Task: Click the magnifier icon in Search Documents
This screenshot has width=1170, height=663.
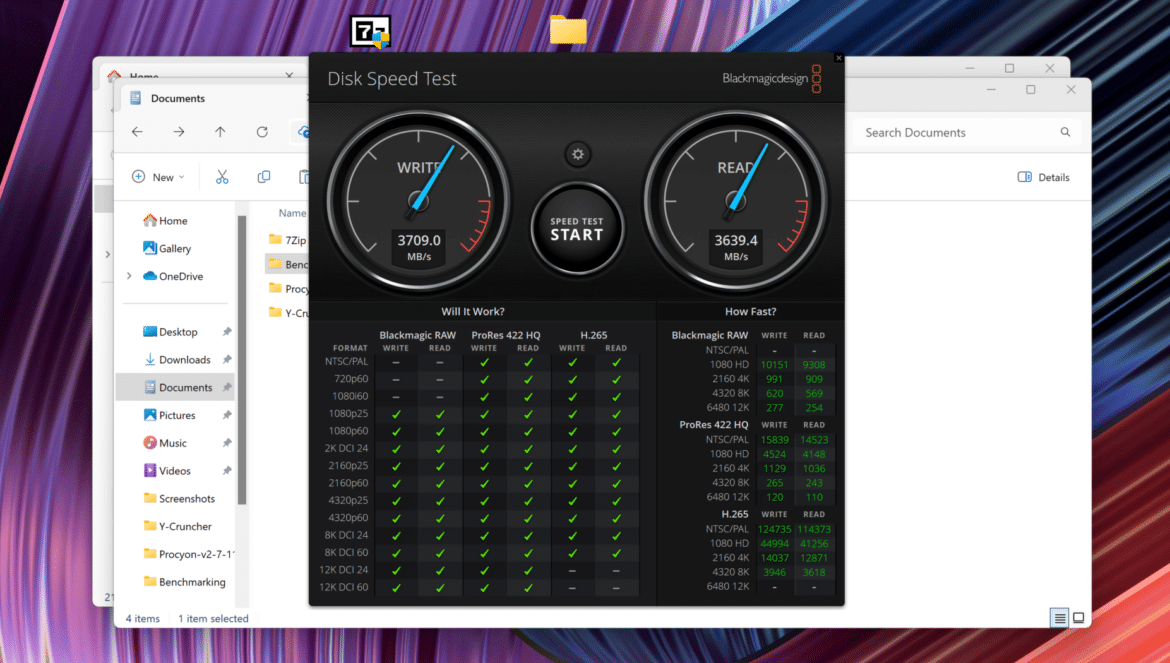Action: pyautogui.click(x=1066, y=132)
